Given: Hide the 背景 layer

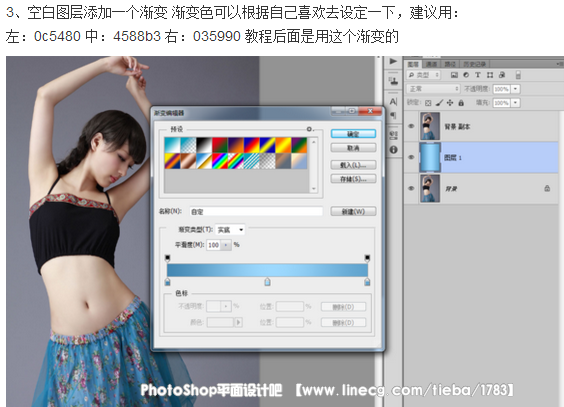Looking at the screenshot, I should 411,188.
